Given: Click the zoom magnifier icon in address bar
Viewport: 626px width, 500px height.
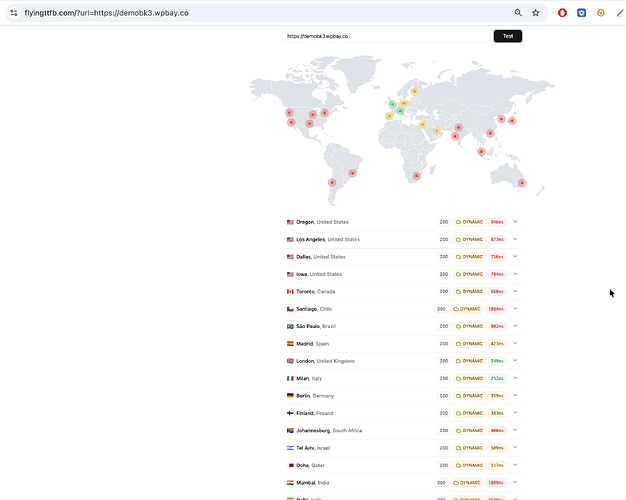Looking at the screenshot, I should point(518,13).
